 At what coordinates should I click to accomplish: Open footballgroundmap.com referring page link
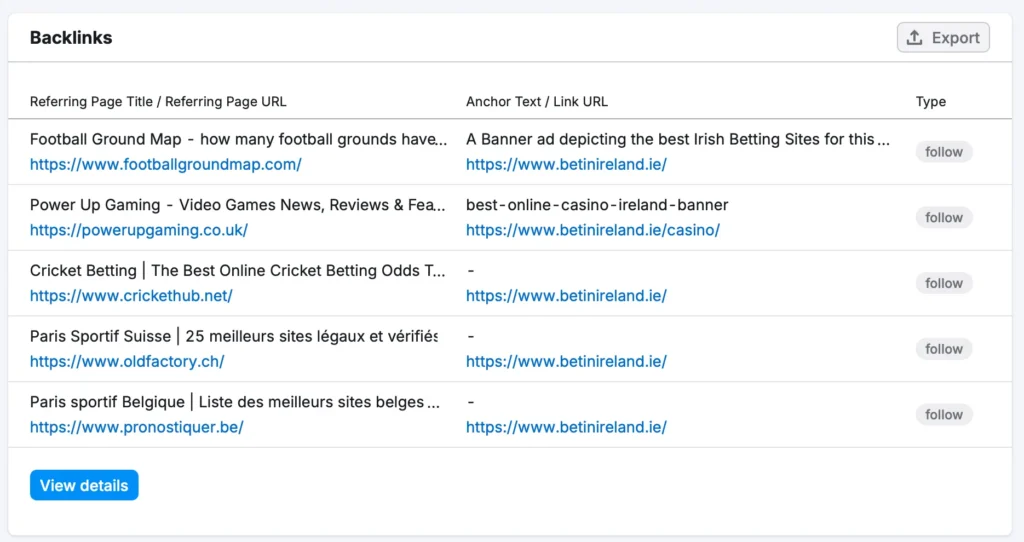coord(166,165)
